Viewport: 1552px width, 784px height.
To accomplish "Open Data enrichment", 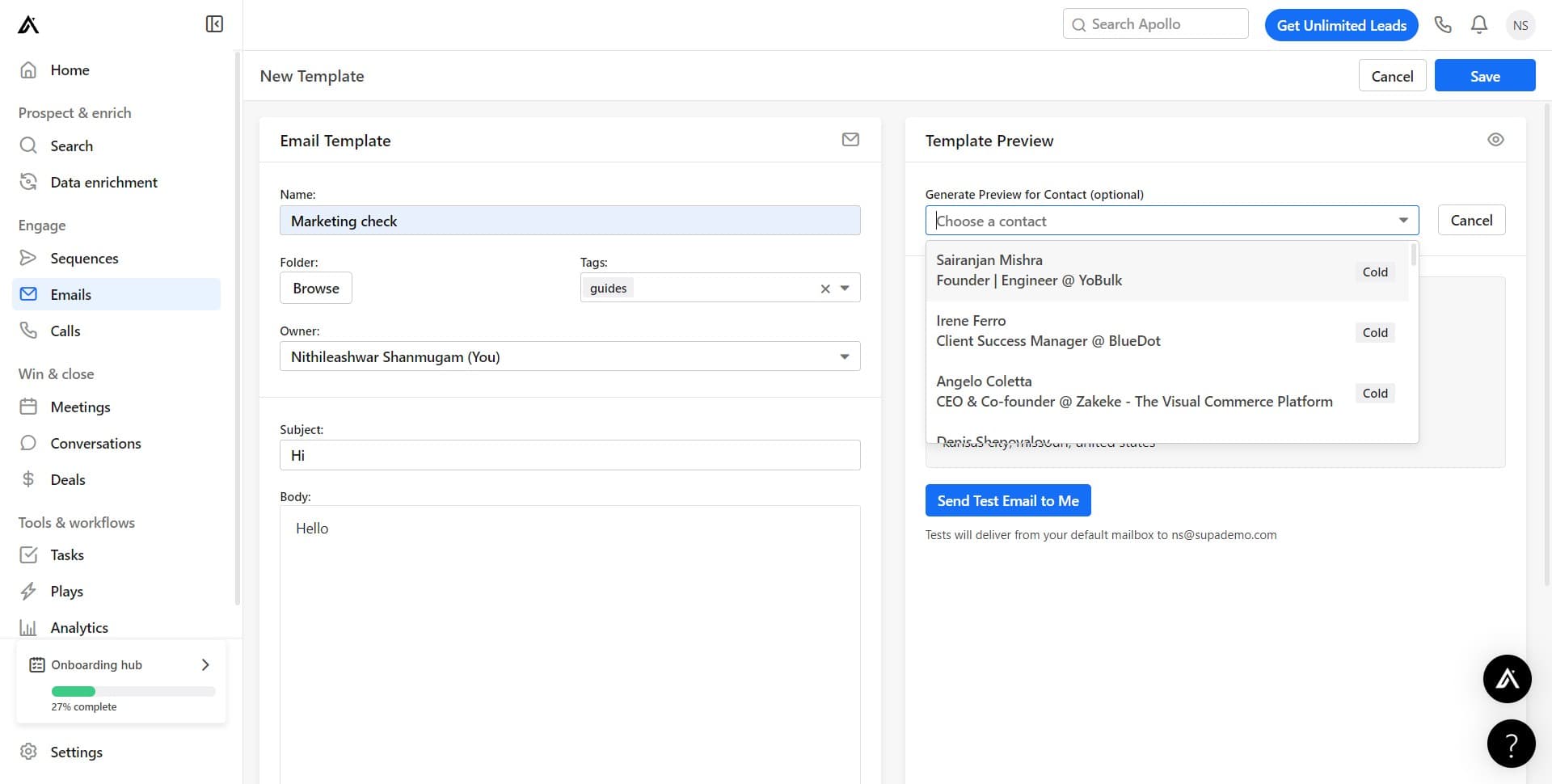I will tap(103, 182).
